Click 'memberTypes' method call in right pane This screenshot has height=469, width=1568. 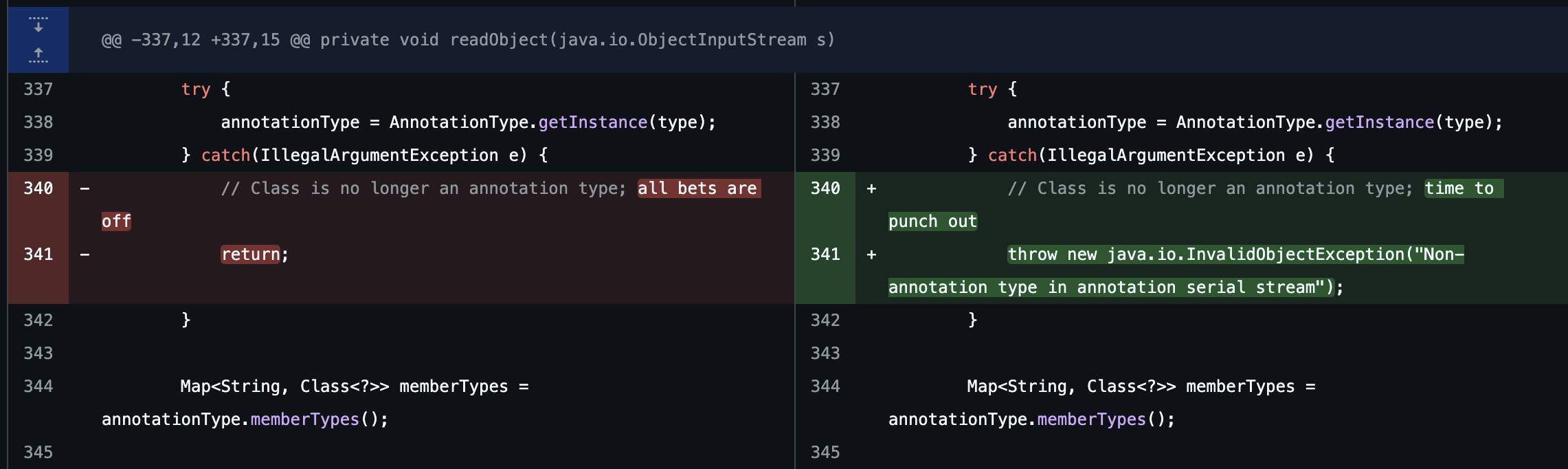pos(1091,419)
